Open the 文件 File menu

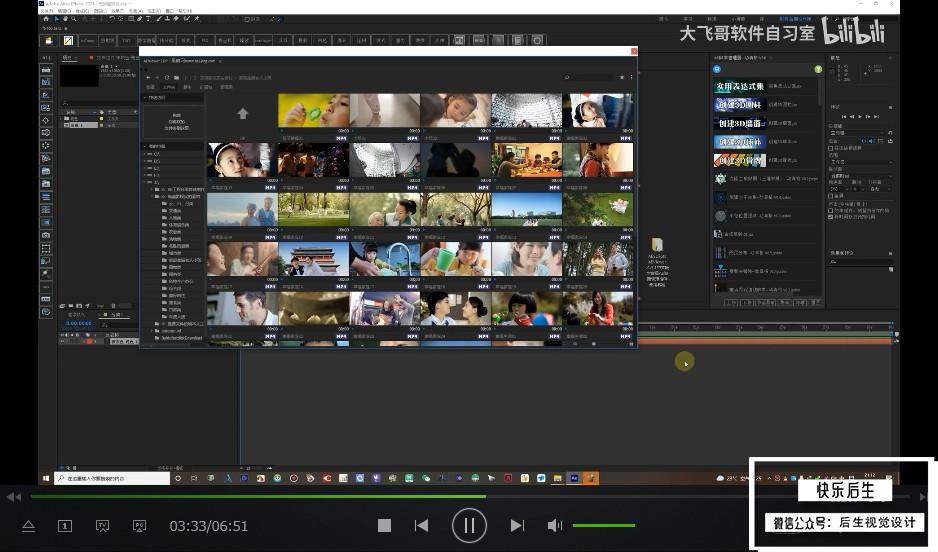[x=46, y=11]
